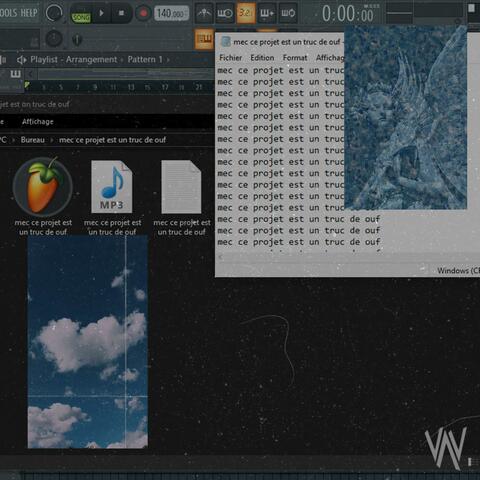Open the Fichier menu in Notepad
480x480 pixels.
(230, 58)
